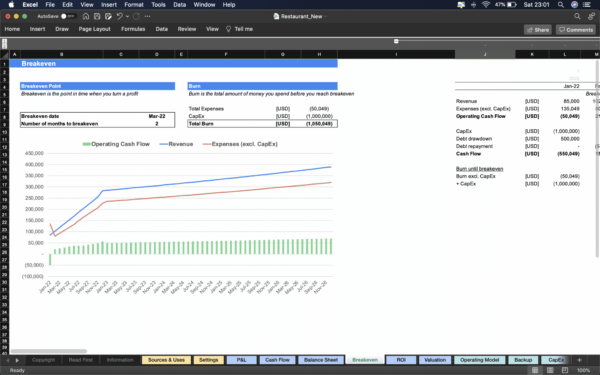Switch to Normal view in status bar
Image resolution: width=600 pixels, height=375 pixels.
(535, 370)
